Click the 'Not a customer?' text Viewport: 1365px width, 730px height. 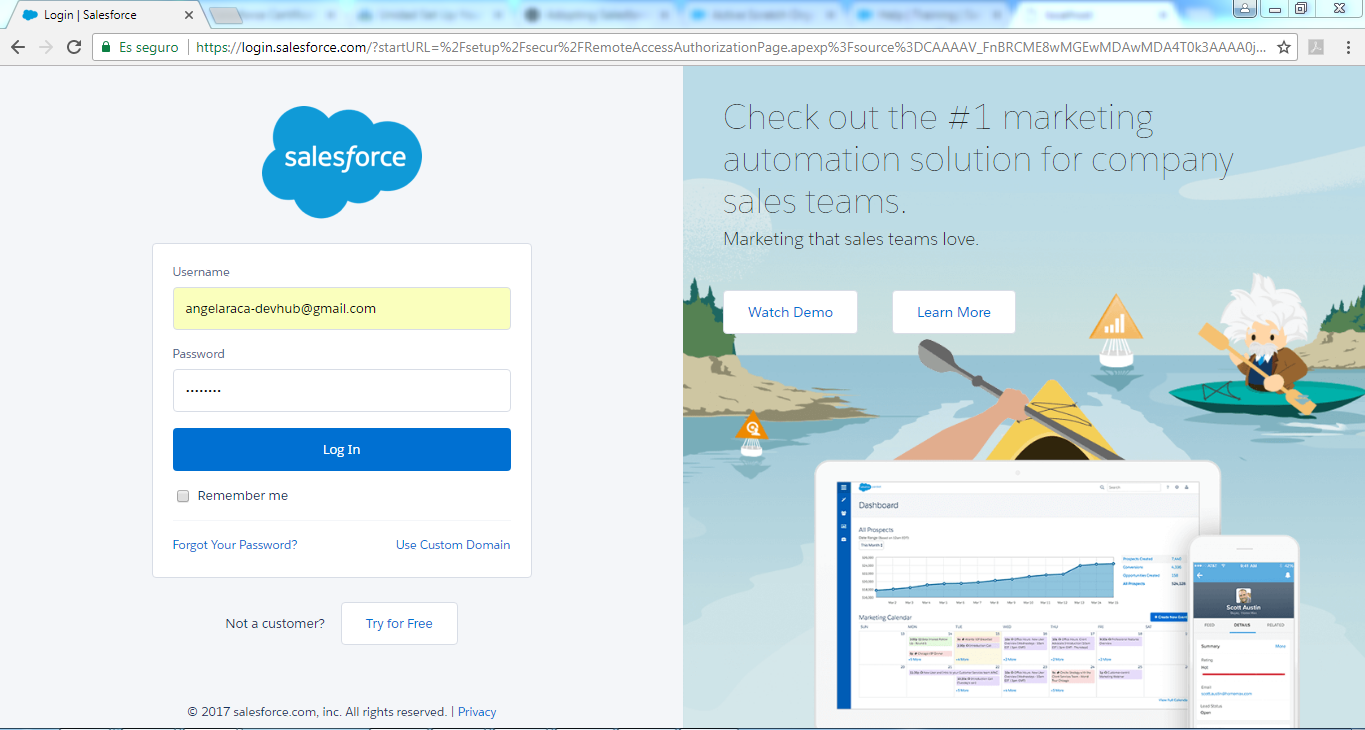click(275, 623)
